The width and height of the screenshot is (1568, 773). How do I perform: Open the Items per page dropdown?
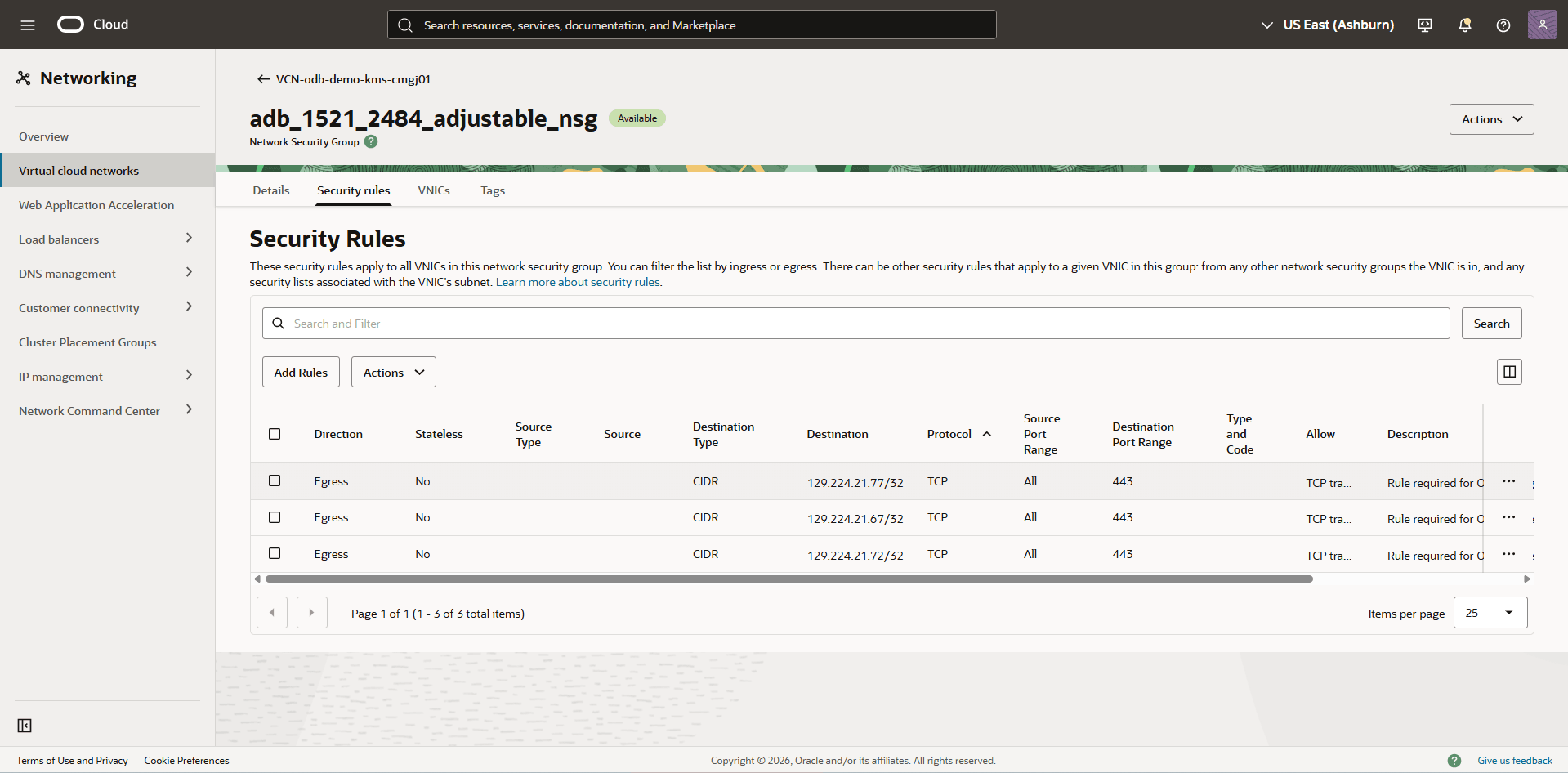[x=1490, y=612]
